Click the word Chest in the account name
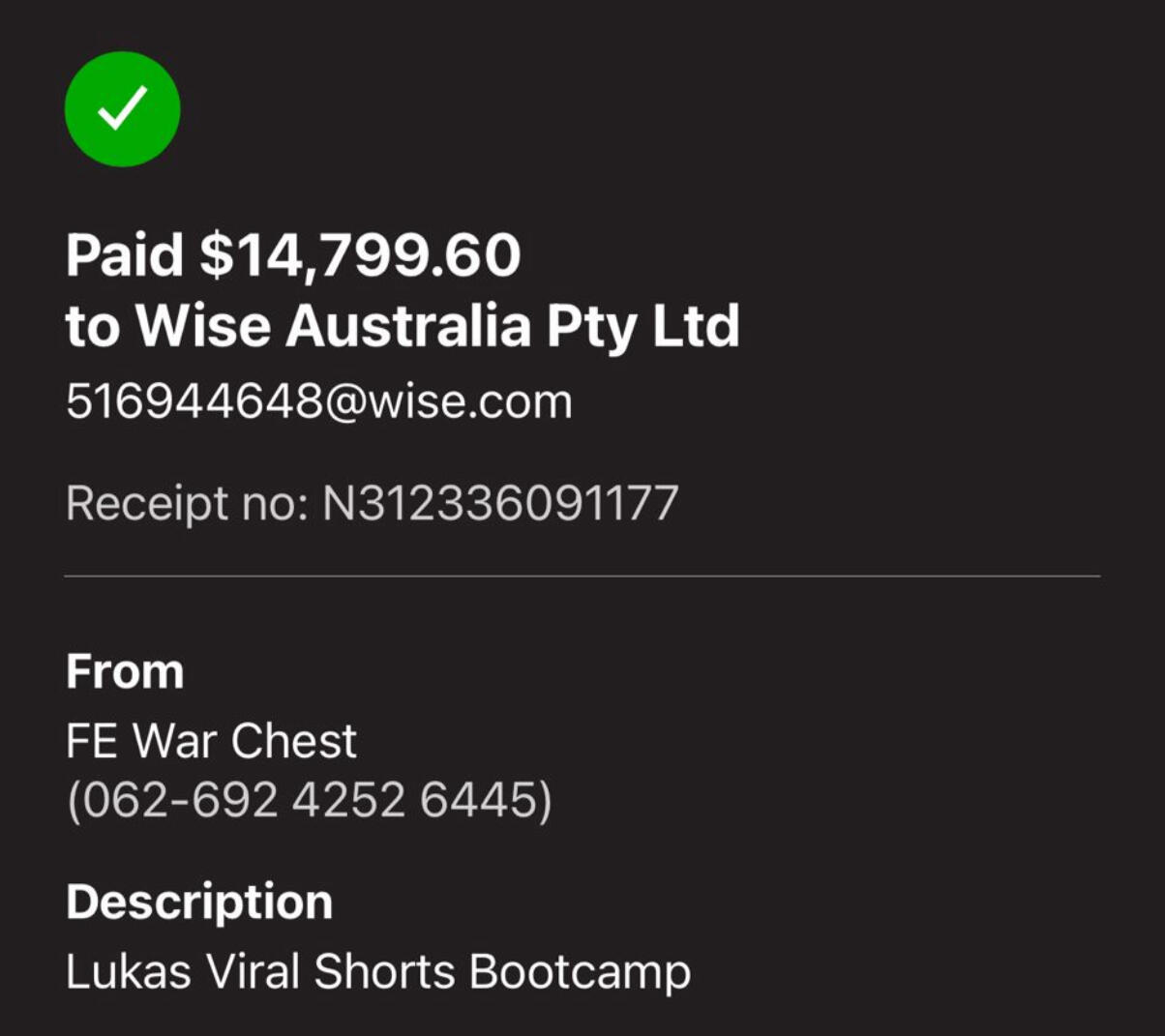Viewport: 1165px width, 1036px height. point(293,741)
